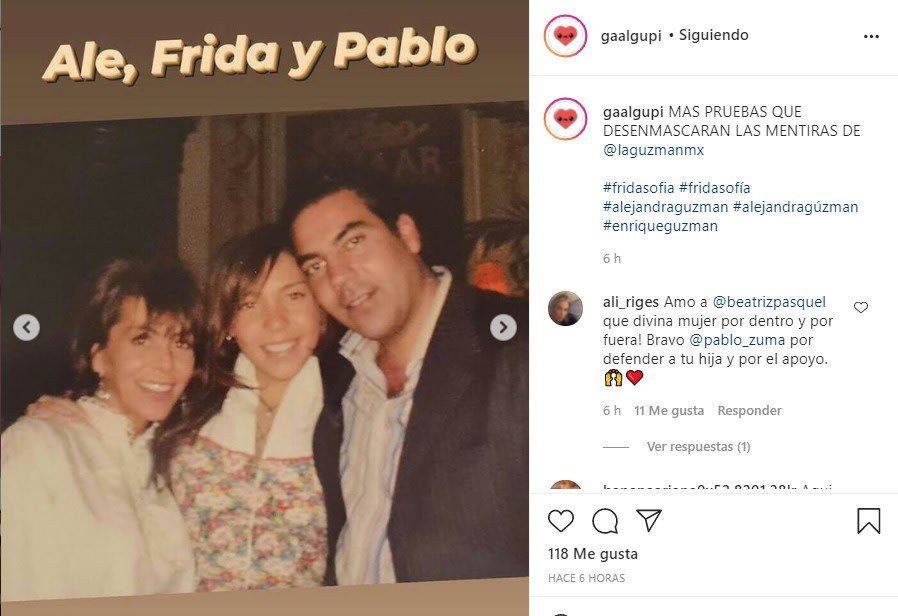Viewport: 898px width, 616px height.
Task: Open gaalgupi profile avatar in header
Action: (565, 35)
